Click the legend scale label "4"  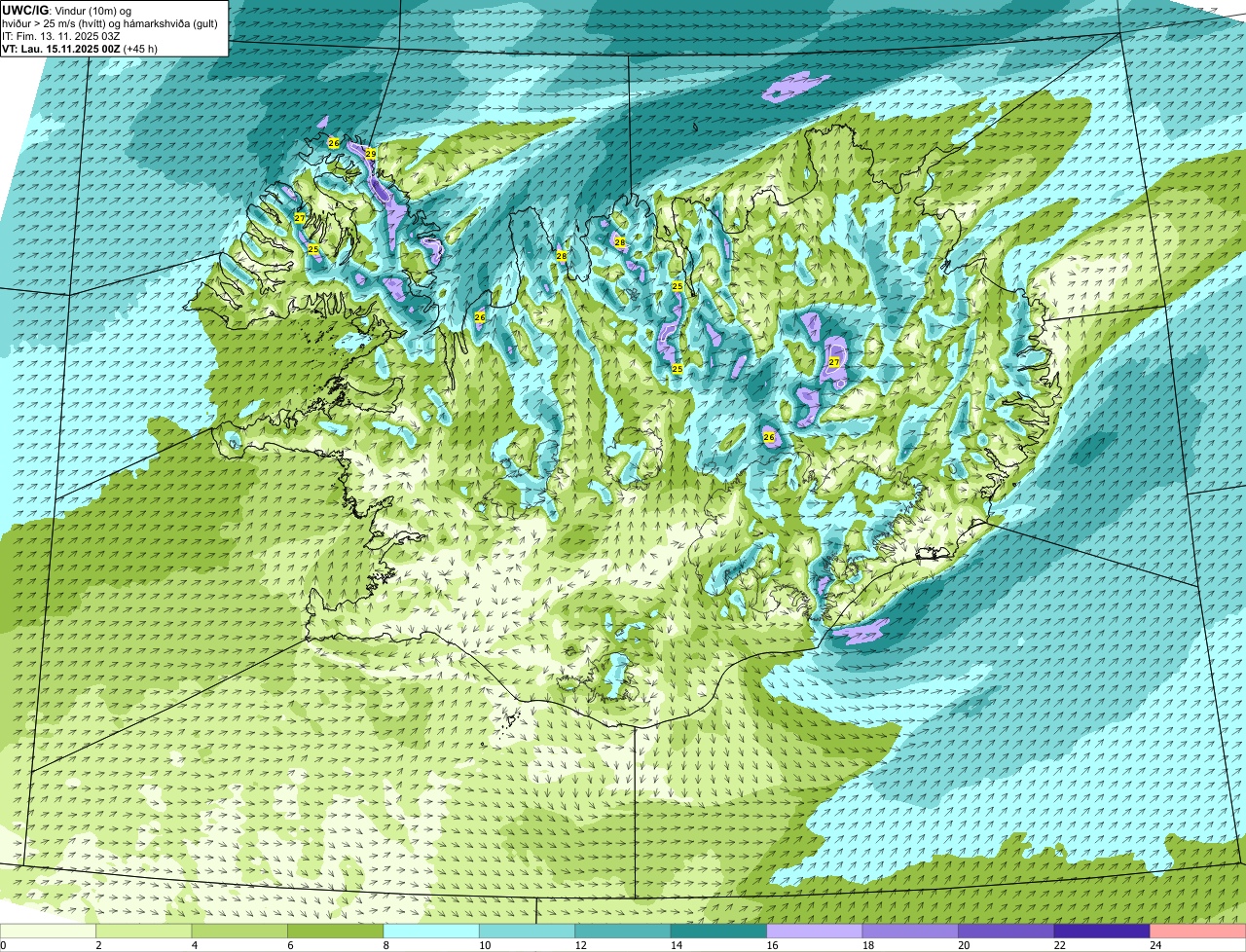click(195, 944)
